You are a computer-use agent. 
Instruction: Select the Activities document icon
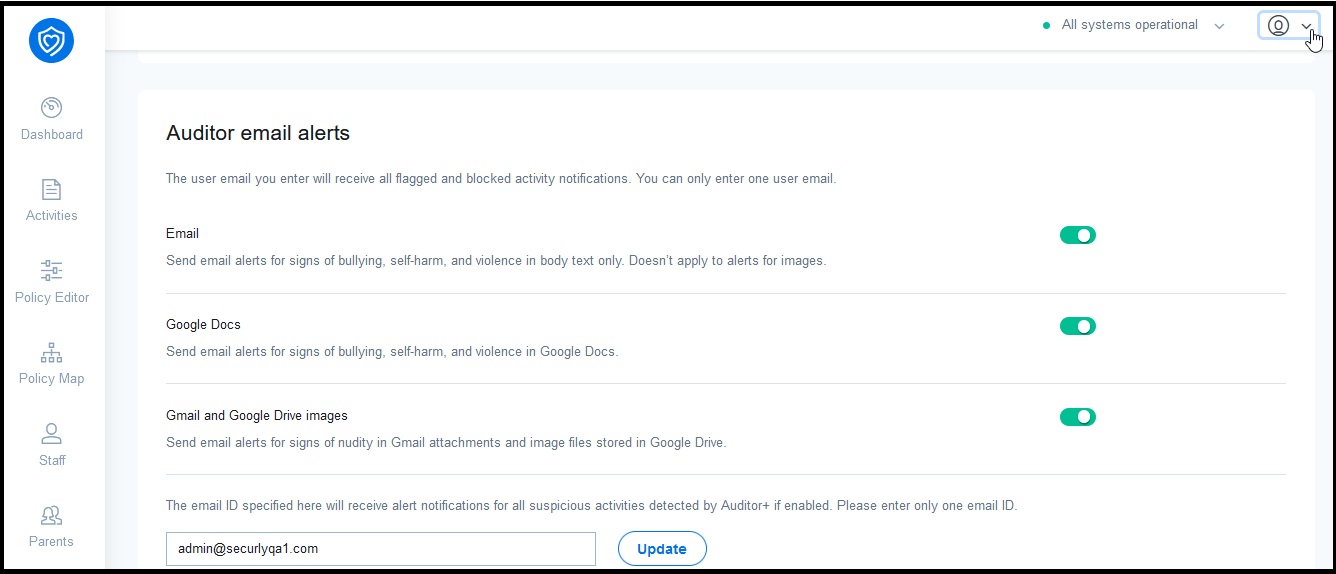pyautogui.click(x=52, y=189)
